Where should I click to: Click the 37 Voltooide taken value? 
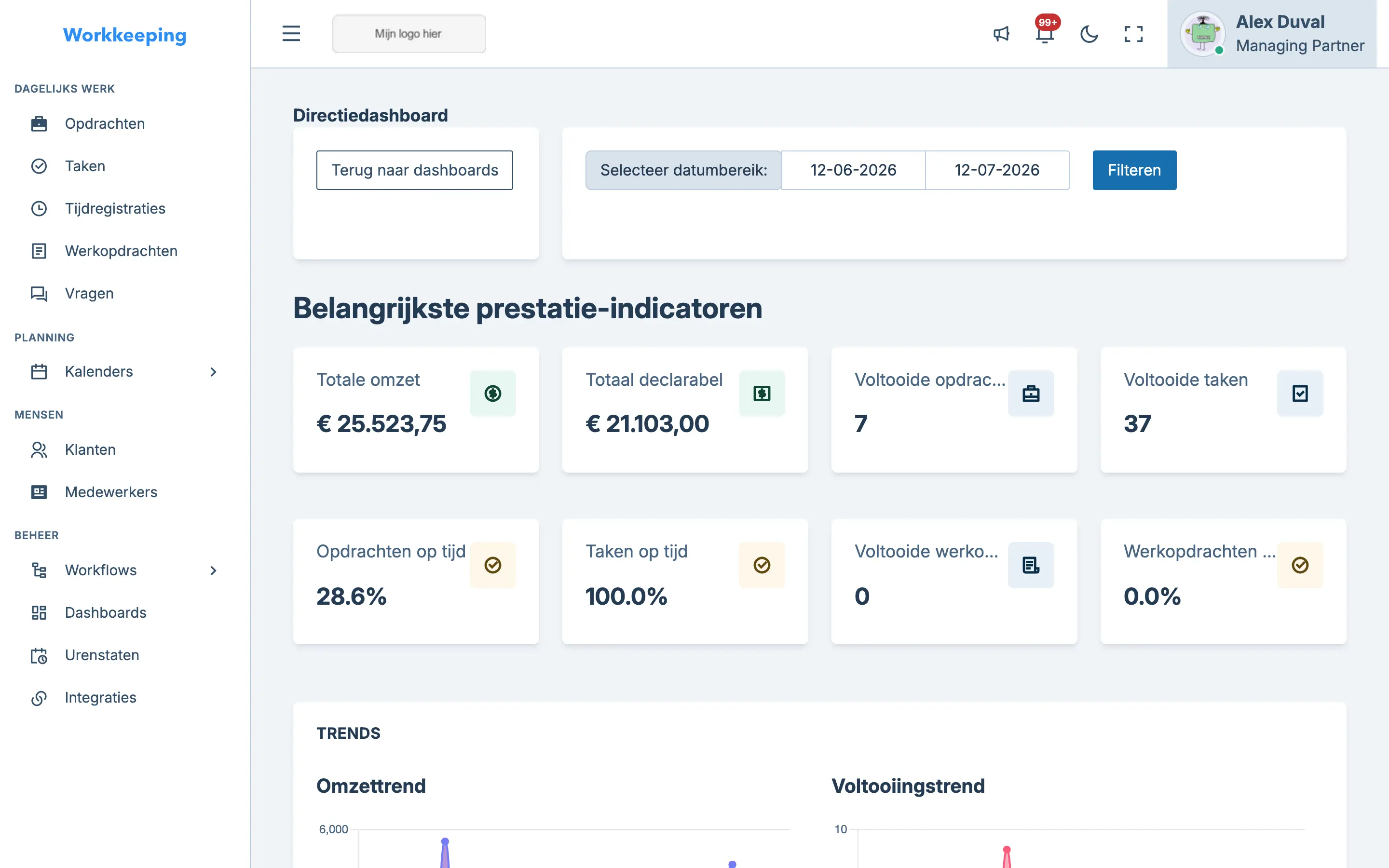(x=1137, y=424)
